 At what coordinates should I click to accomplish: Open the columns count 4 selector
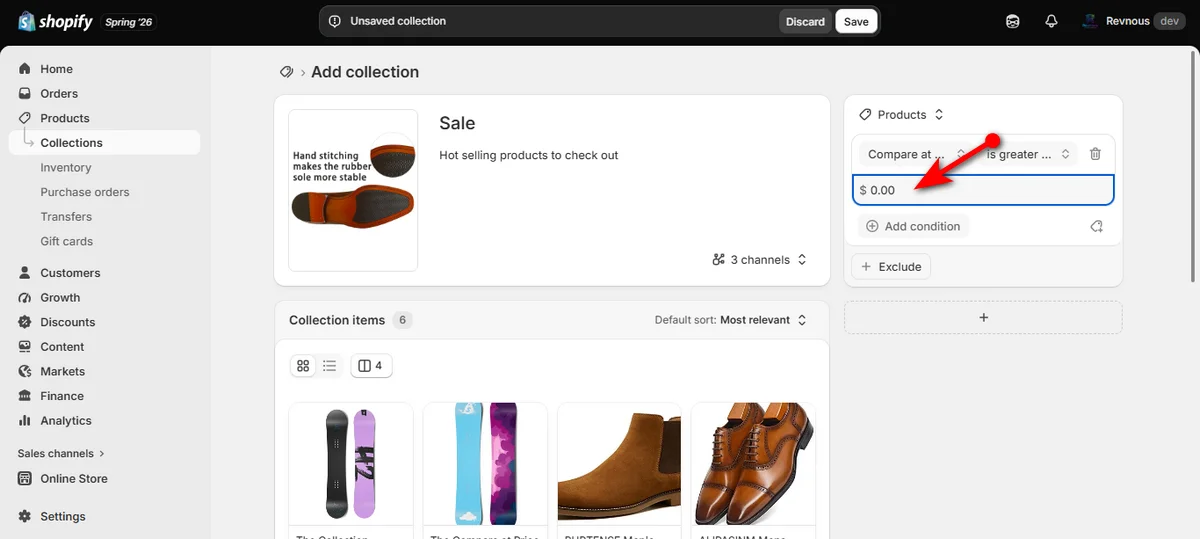(x=371, y=366)
